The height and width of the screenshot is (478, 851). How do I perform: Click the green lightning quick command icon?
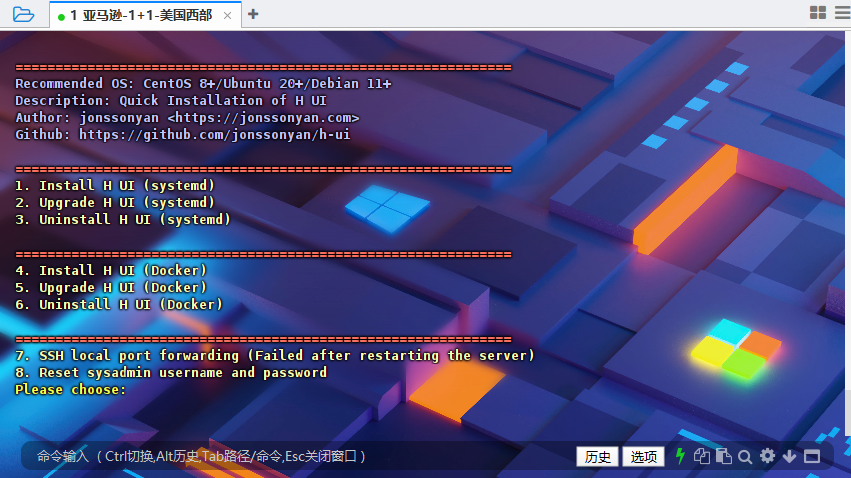tap(681, 456)
